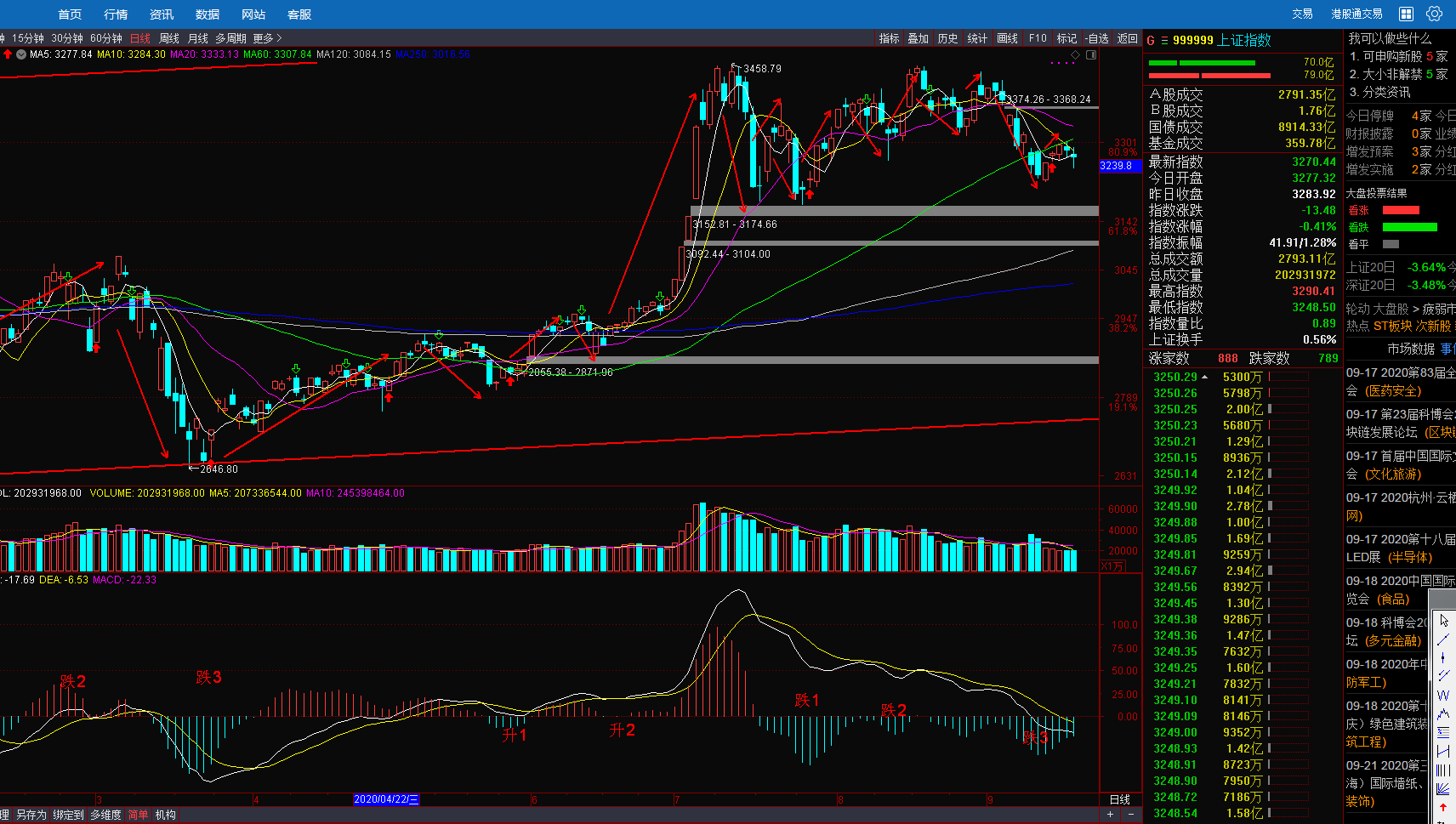Select the red up-arrow marker tool
Screen dimensions: 1456x824
(1443, 807)
